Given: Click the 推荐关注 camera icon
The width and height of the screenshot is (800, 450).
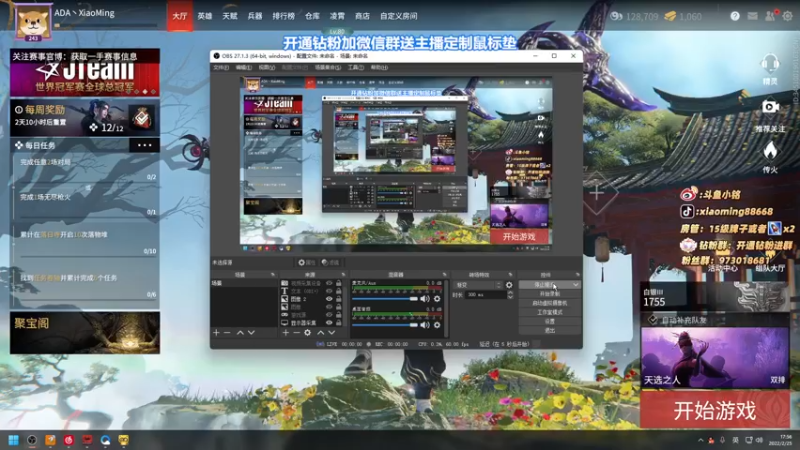Looking at the screenshot, I should coord(770,107).
